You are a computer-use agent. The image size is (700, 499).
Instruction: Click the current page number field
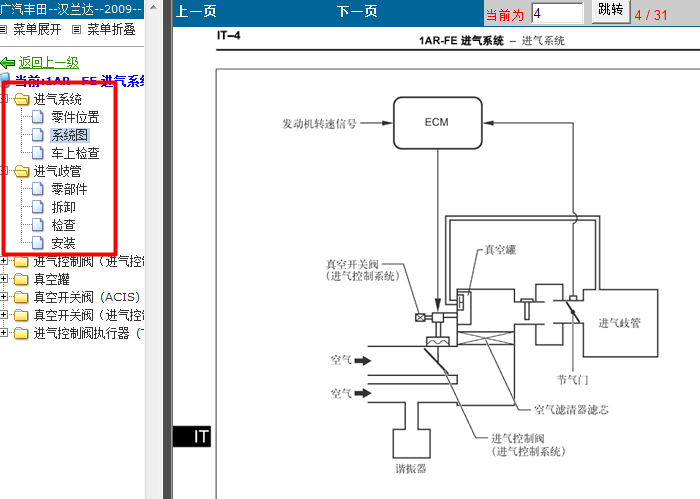click(x=558, y=13)
